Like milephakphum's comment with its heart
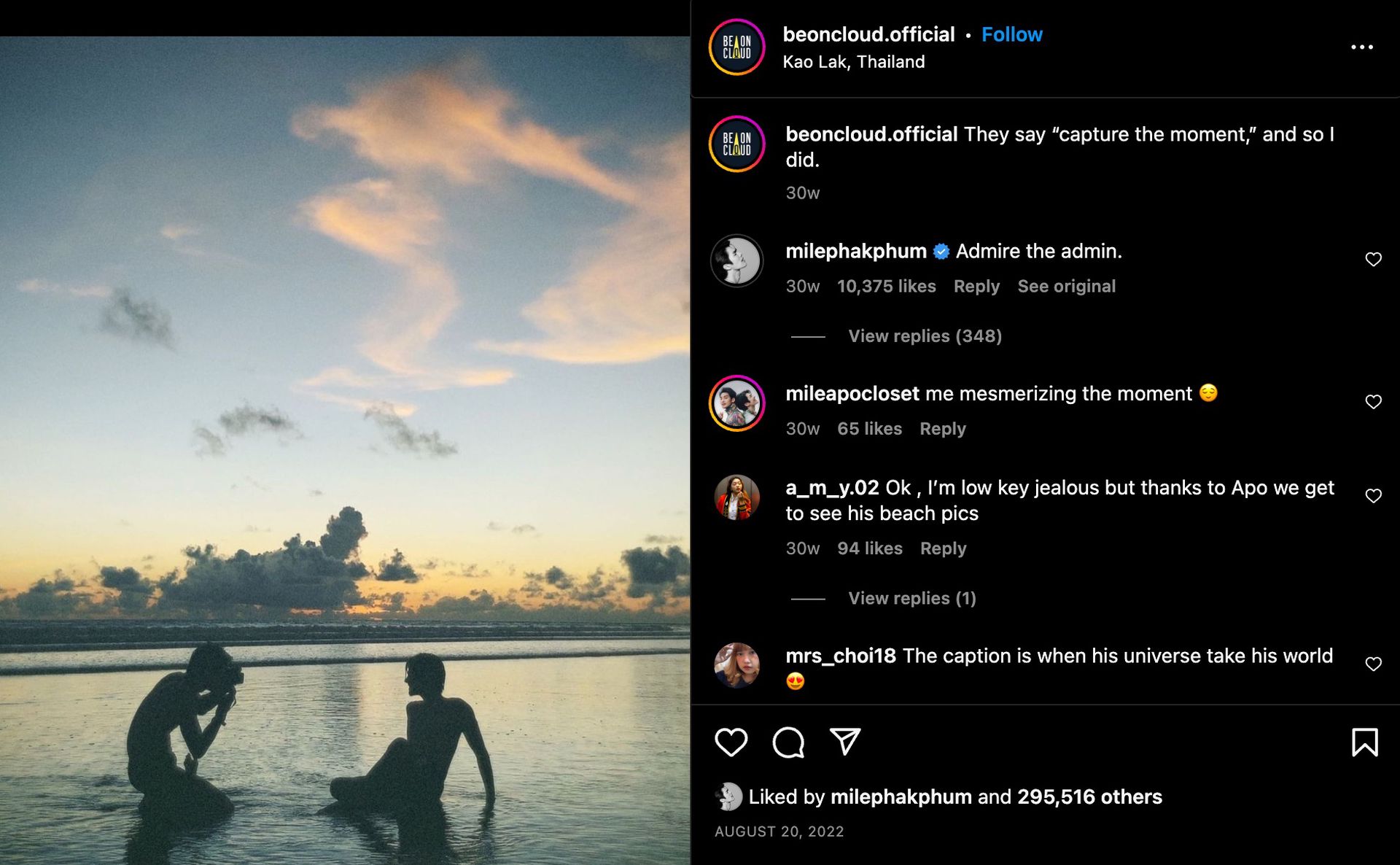The width and height of the screenshot is (1400, 865). coord(1373,260)
